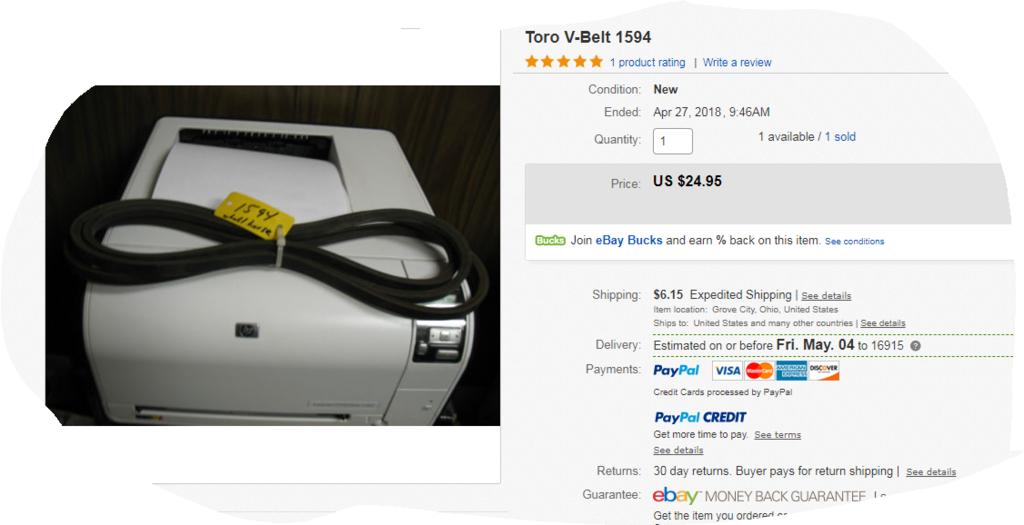Click the V-belt product photo thumbnail
The height and width of the screenshot is (525, 1024).
pos(272,255)
